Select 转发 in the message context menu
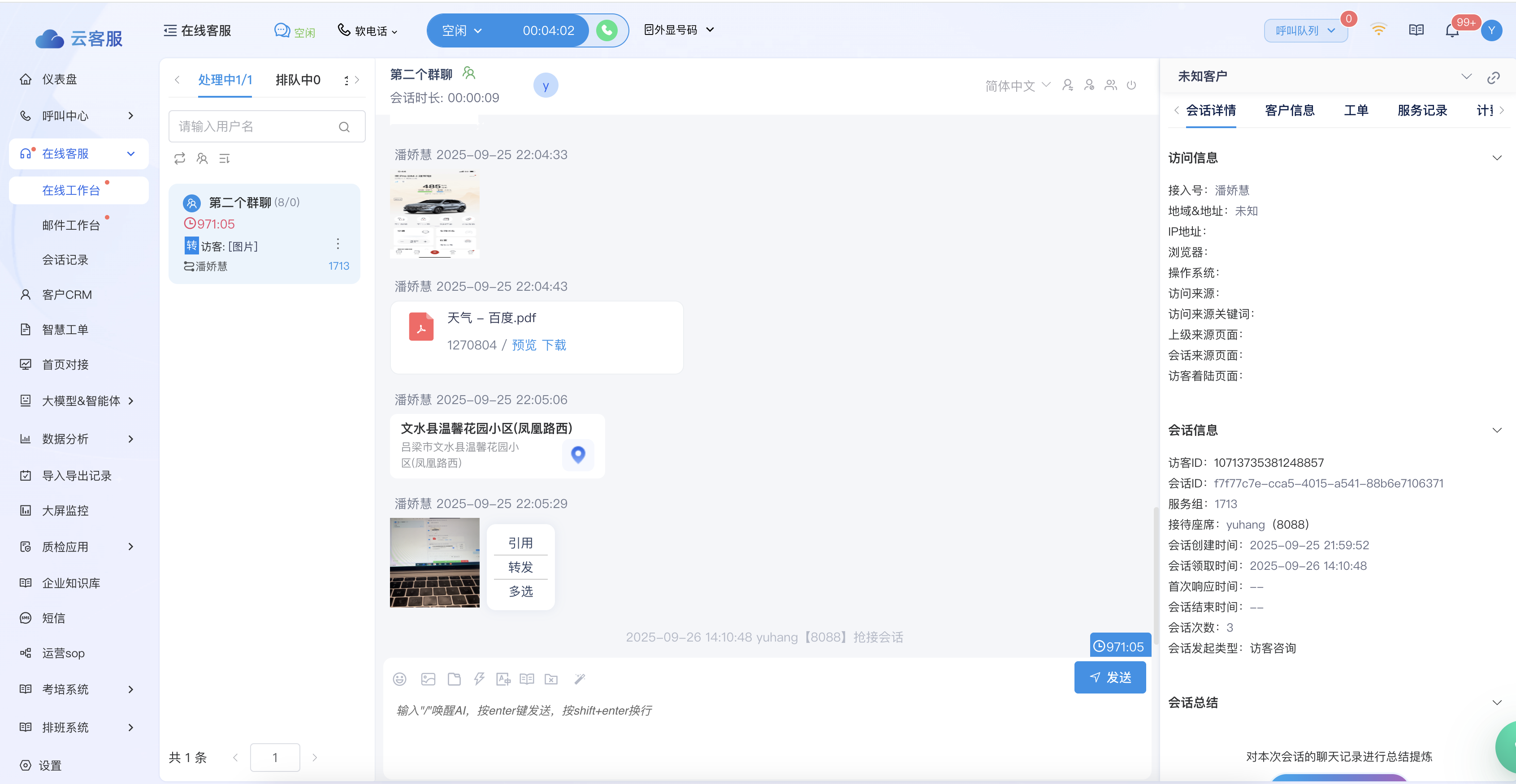 point(520,567)
